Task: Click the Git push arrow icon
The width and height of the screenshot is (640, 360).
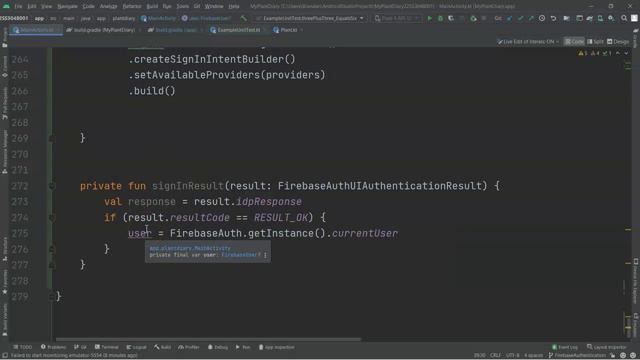Action: coord(531,18)
